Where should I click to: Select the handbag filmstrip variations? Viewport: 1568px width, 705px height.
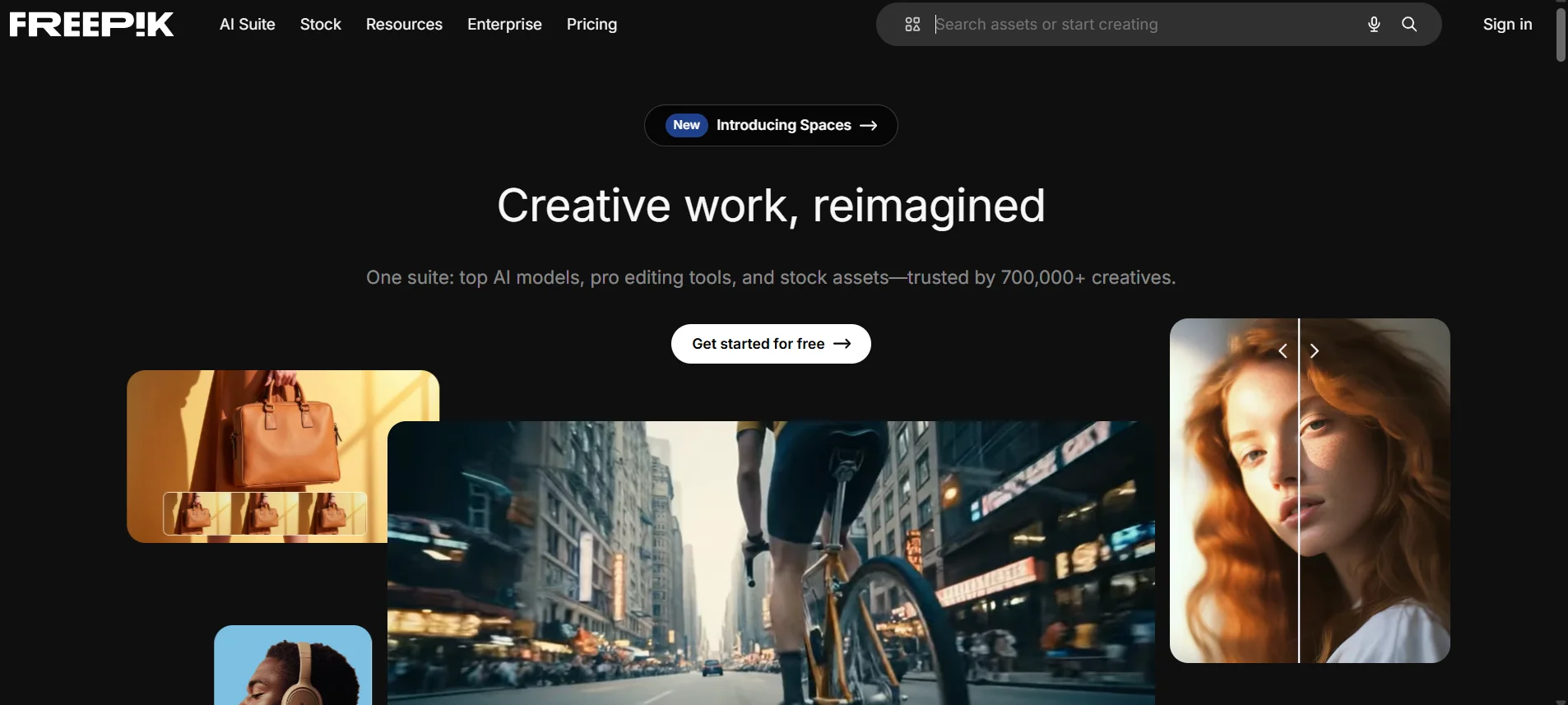point(265,513)
